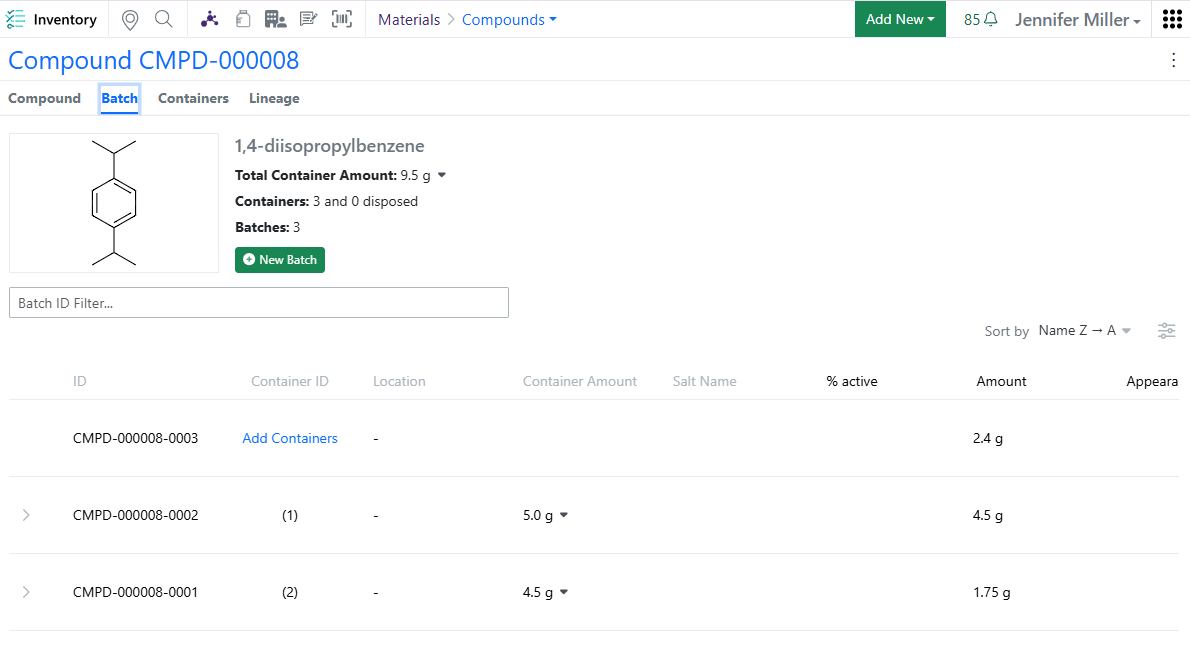The width and height of the screenshot is (1190, 648).
Task: Open the three-dot compound options menu
Action: (x=1173, y=60)
